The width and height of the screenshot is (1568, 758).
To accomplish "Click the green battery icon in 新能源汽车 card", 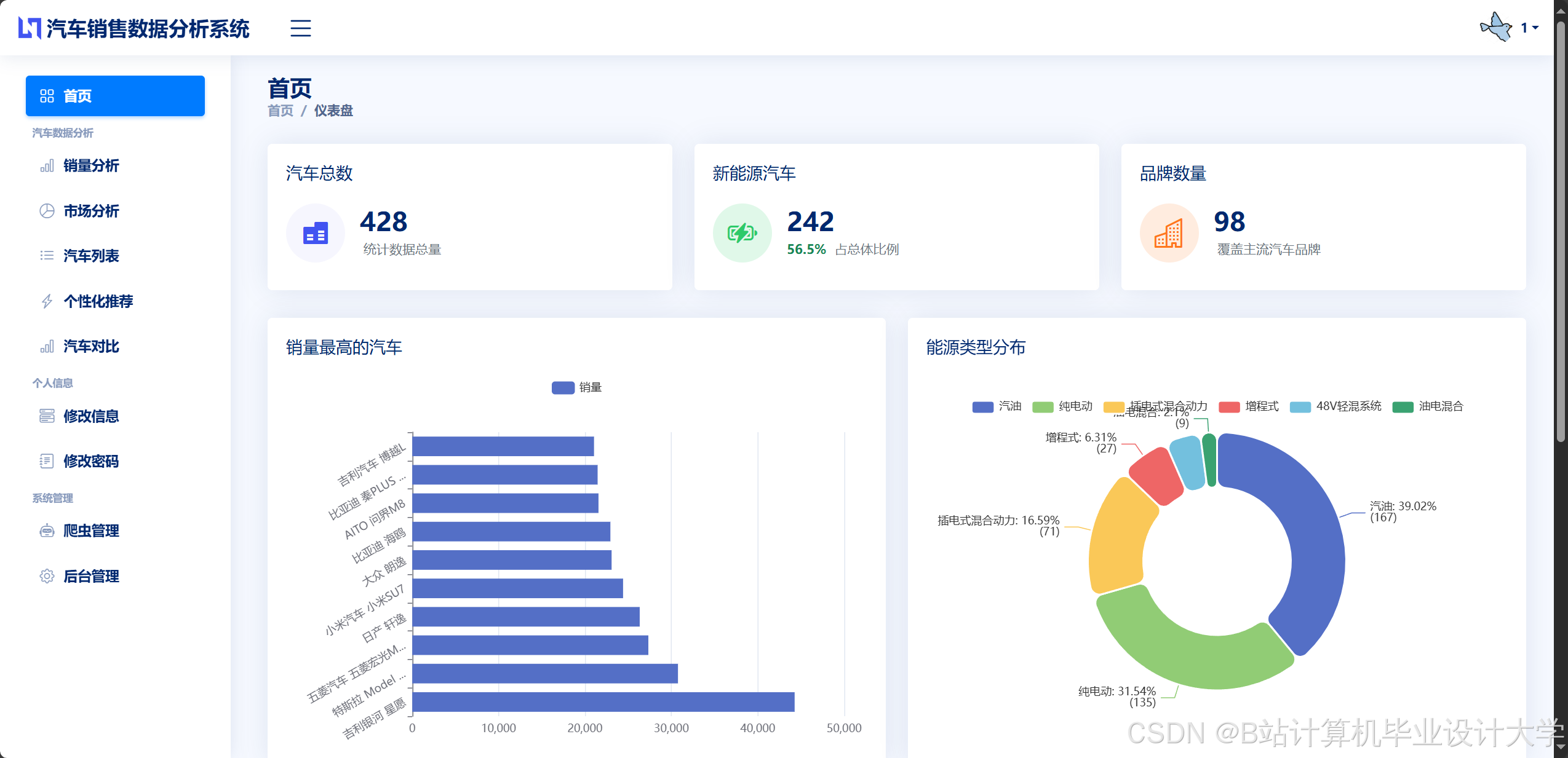I will pyautogui.click(x=742, y=234).
